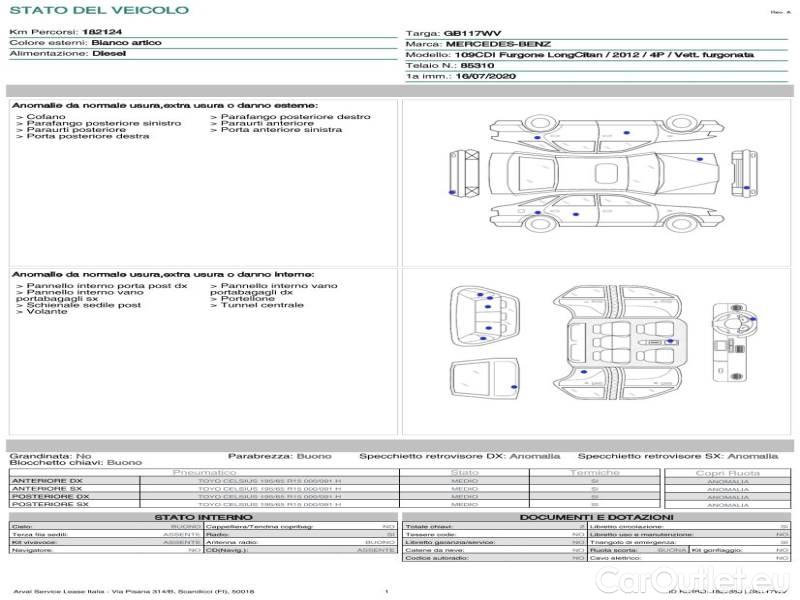Click the Pneumatico column header
800x600 pixels.
[x=205, y=473]
